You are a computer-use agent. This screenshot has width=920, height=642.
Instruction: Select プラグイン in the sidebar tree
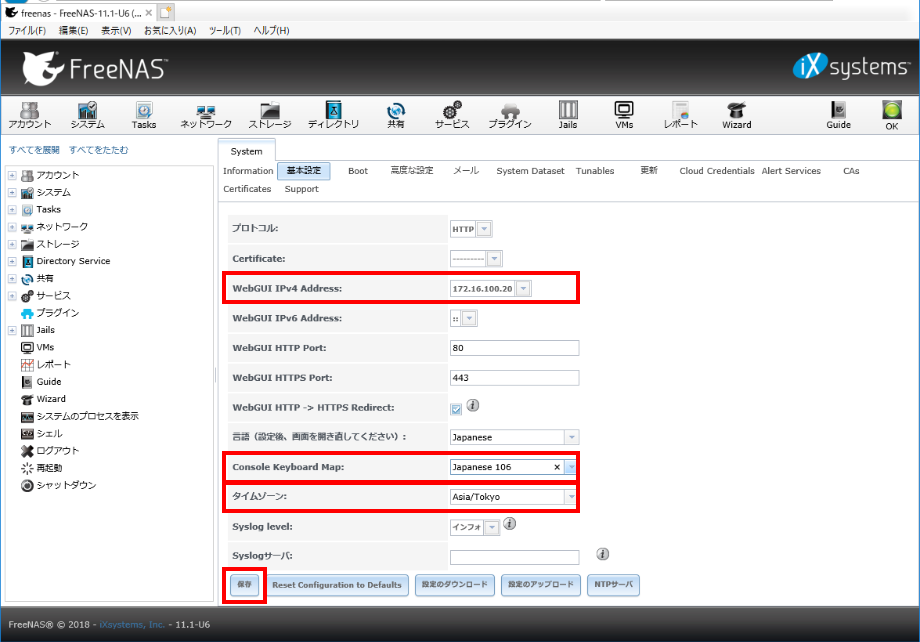pyautogui.click(x=58, y=313)
